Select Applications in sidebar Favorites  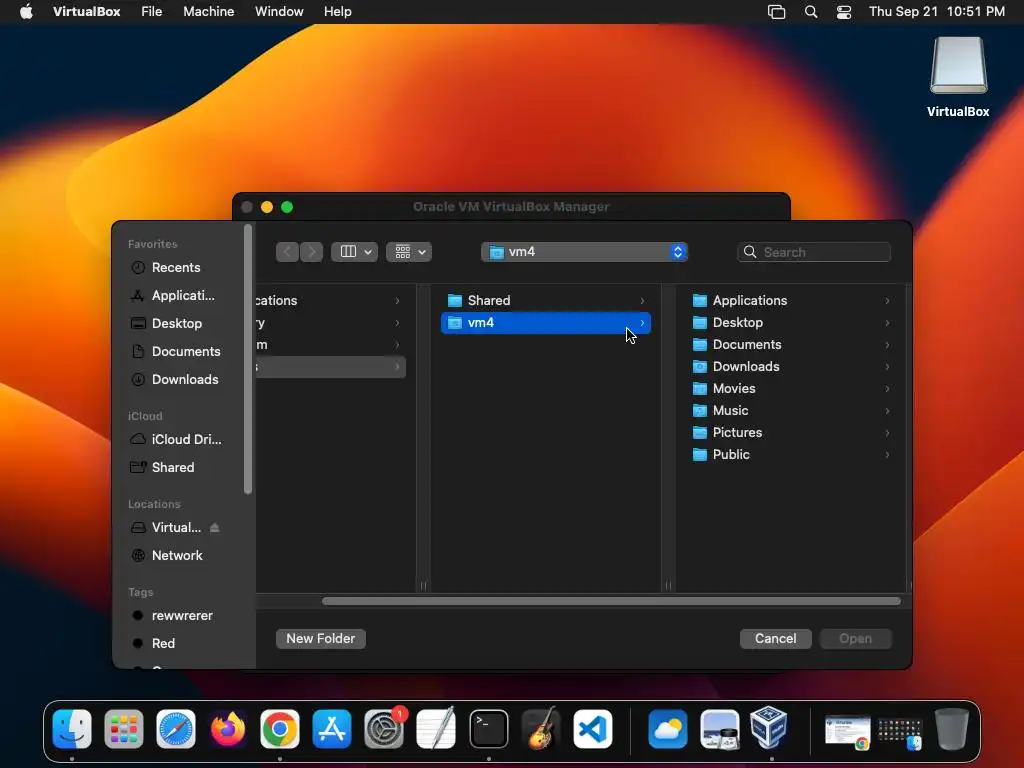183,296
